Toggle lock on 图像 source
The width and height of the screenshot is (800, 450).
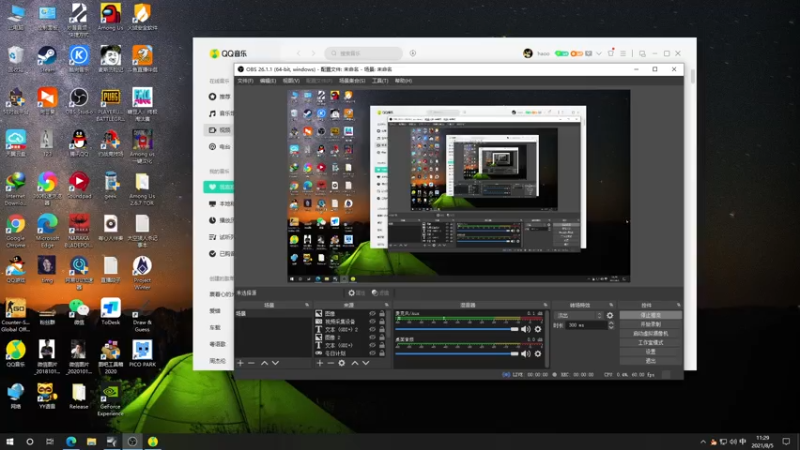click(382, 314)
